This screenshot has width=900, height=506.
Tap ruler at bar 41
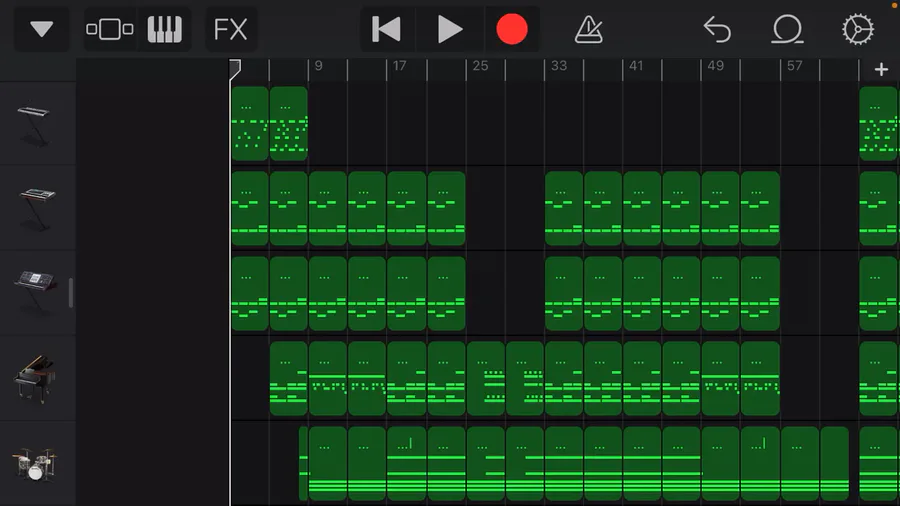pyautogui.click(x=636, y=66)
